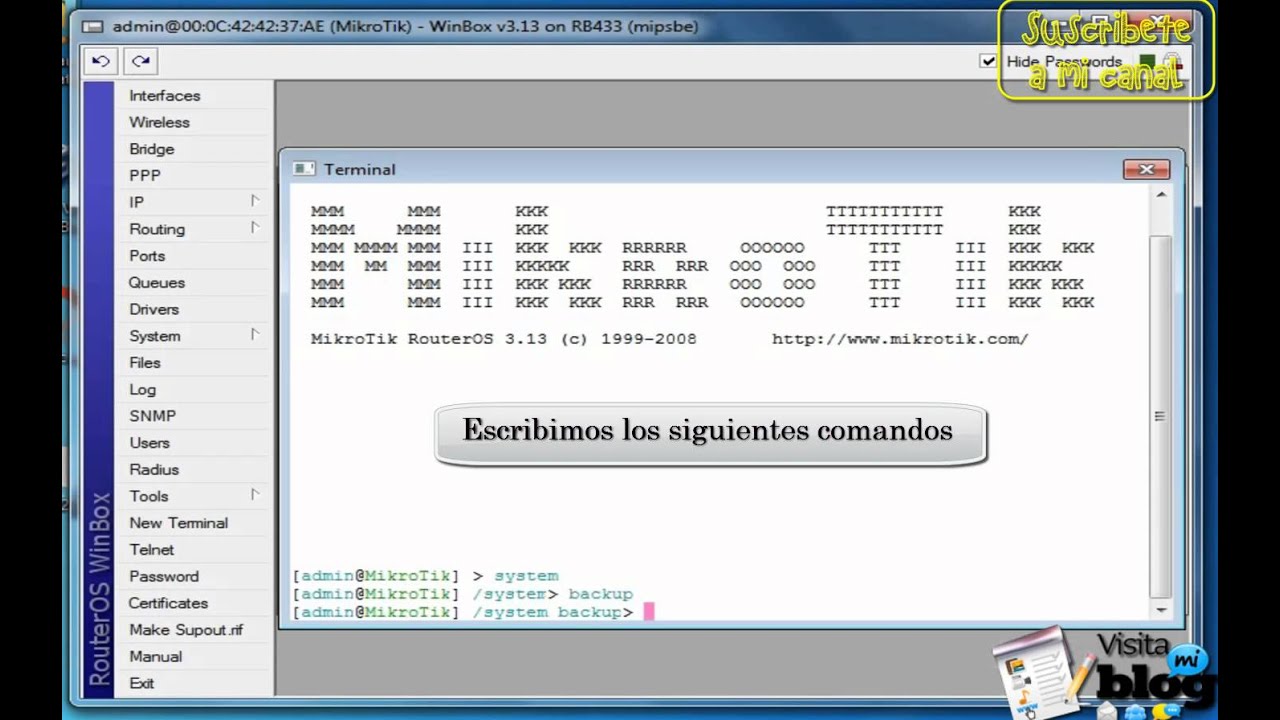Expand the IP submenu arrow
This screenshot has height=720, width=1280.
click(255, 201)
